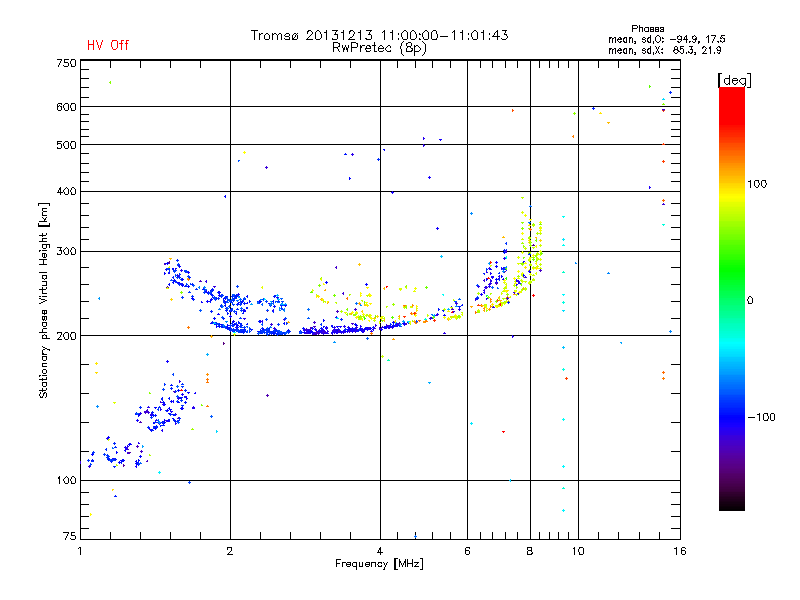Click the y-axis tick label '500'

coord(66,145)
